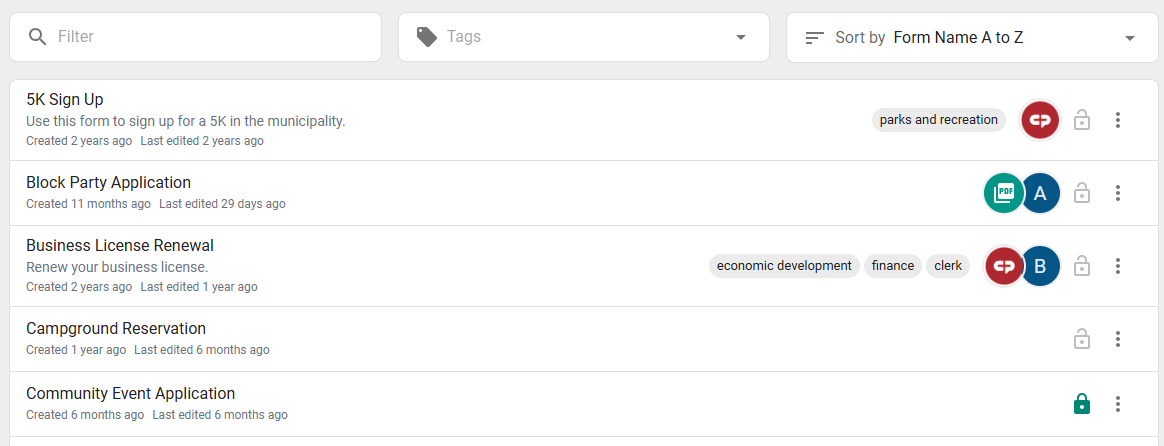Open the Business License Renewal form
The width and height of the screenshot is (1164, 446).
pyautogui.click(x=120, y=246)
